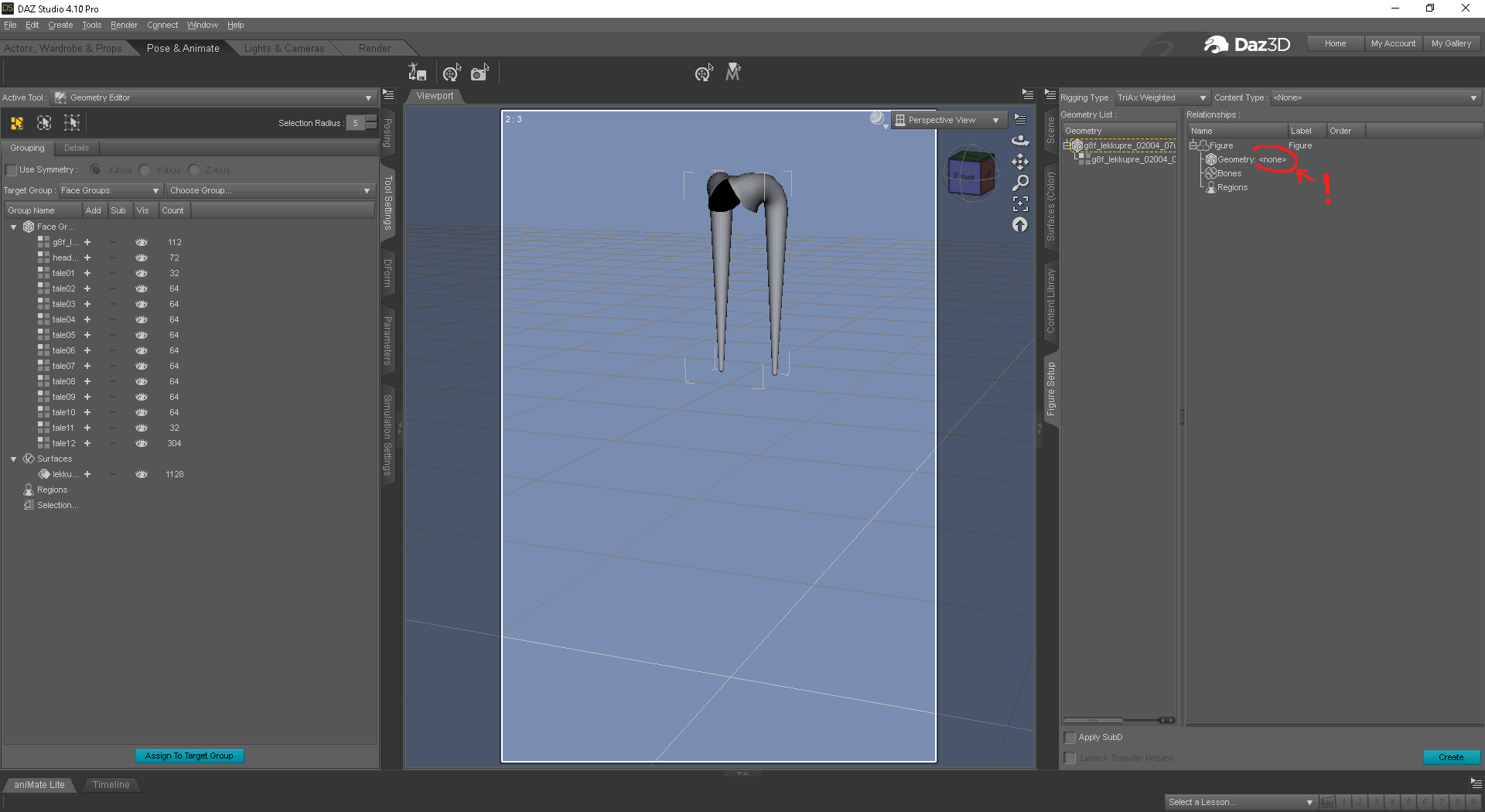Click the reset camera up-arrow icon

pyautogui.click(x=1020, y=225)
